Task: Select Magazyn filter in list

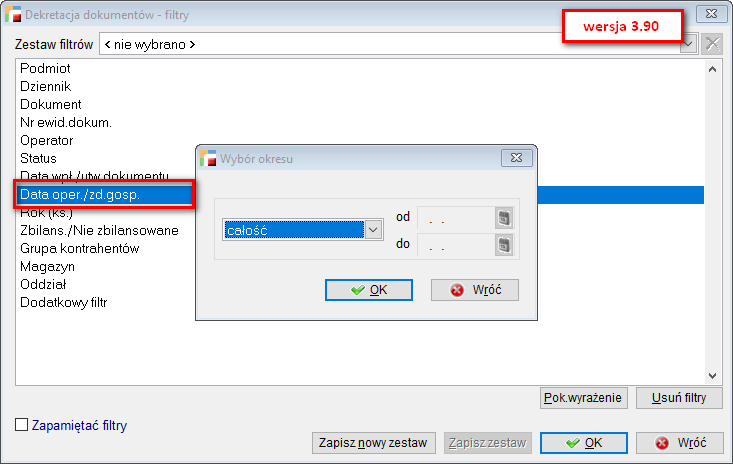Action: [x=47, y=266]
